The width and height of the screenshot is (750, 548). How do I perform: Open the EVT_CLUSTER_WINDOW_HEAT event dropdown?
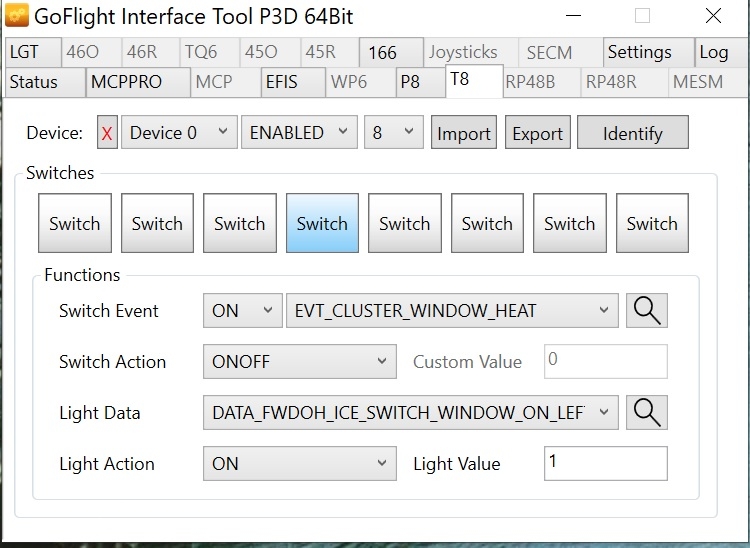click(x=452, y=311)
